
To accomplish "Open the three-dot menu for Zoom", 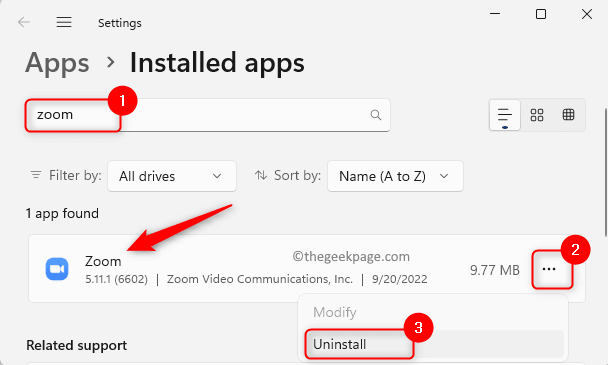I will tap(549, 269).
